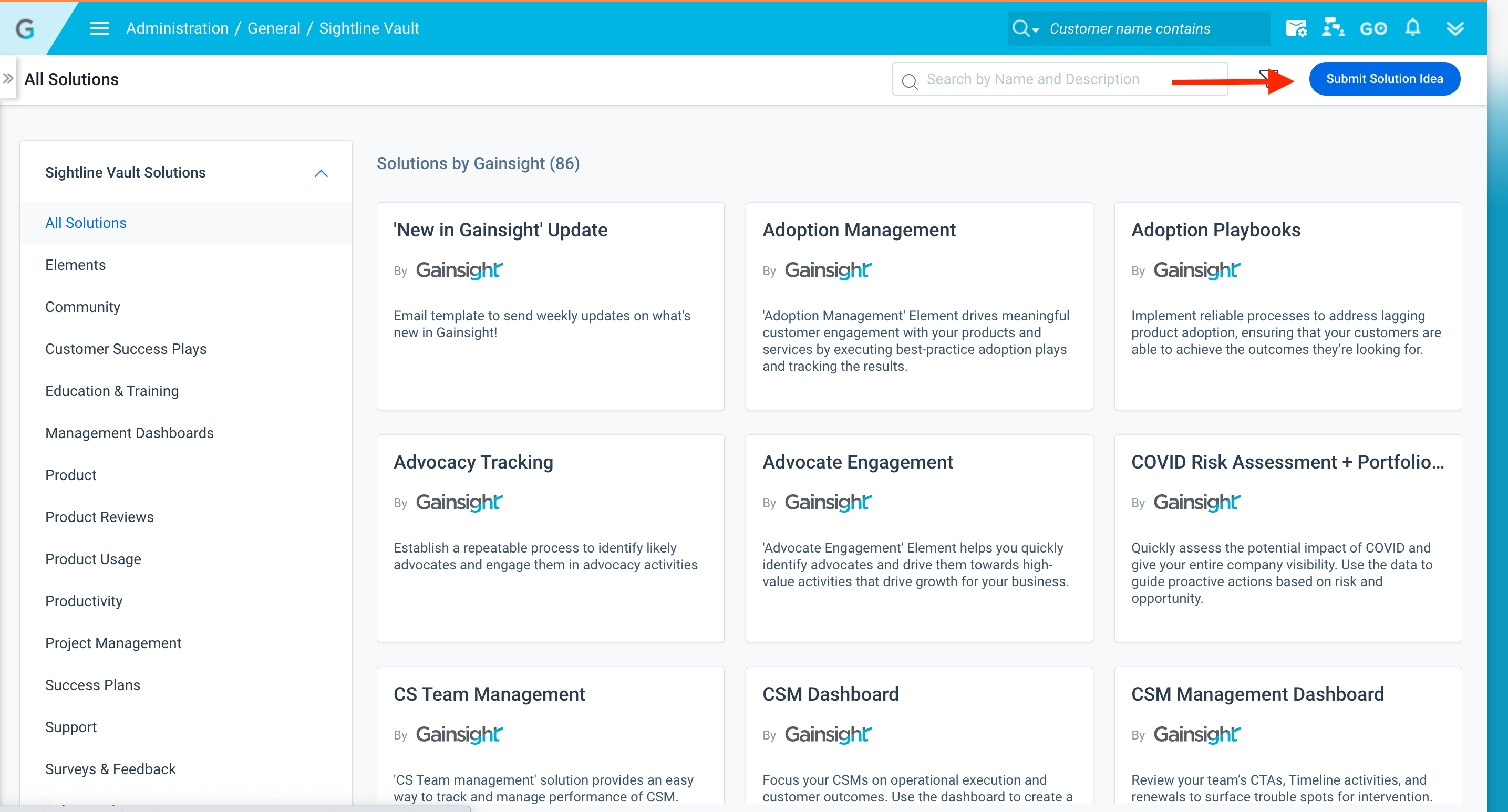Screen dimensions: 1508x812
Task: Click Sightline Vault breadcrumb
Action: click(x=369, y=28)
